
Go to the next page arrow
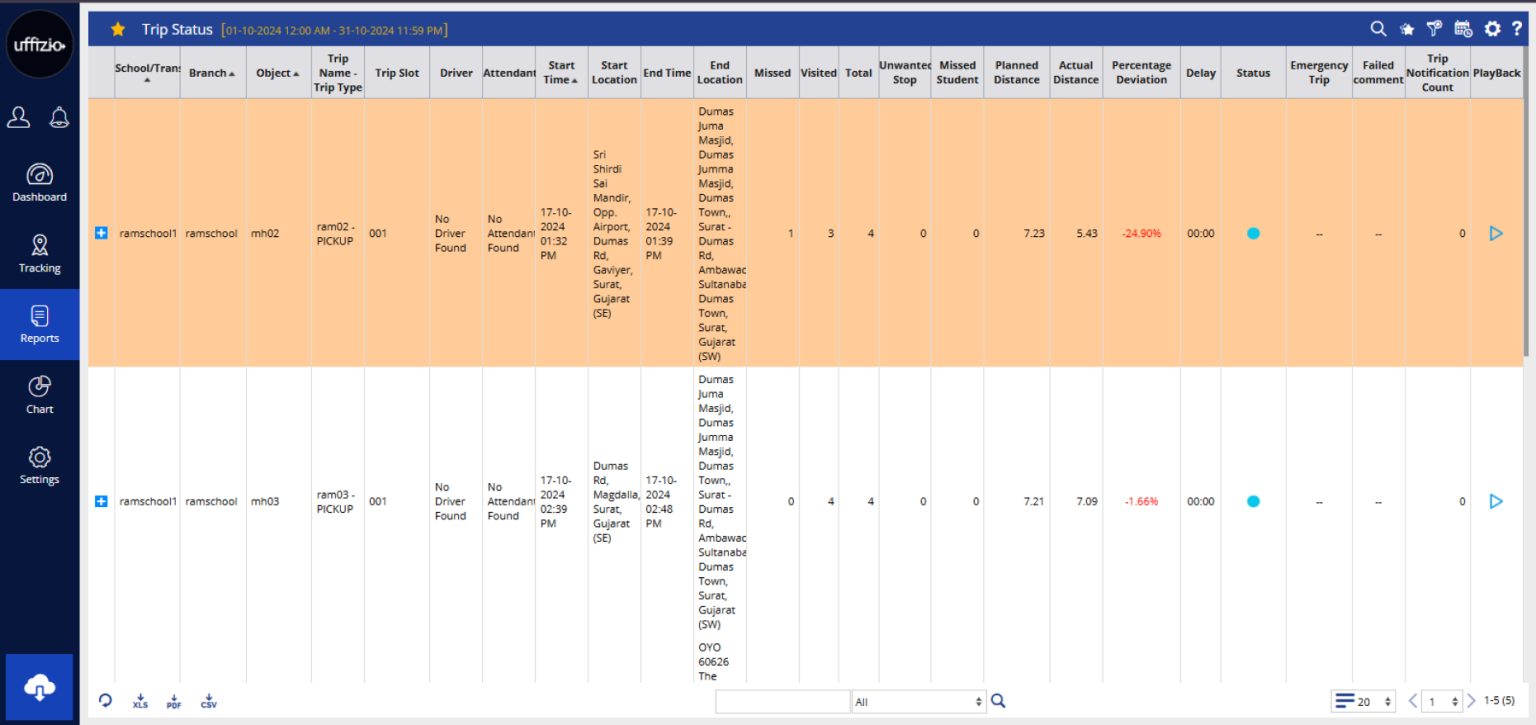(x=1471, y=701)
